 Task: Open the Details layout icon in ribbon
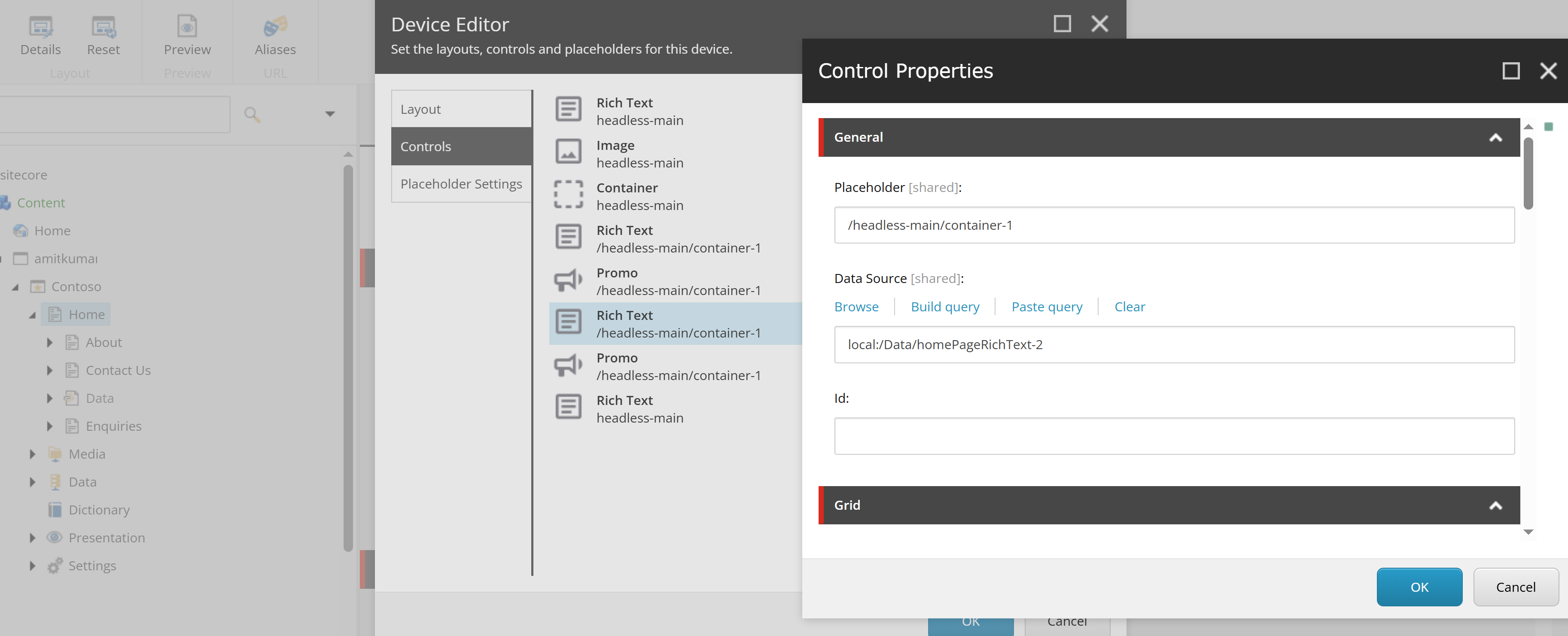41,27
